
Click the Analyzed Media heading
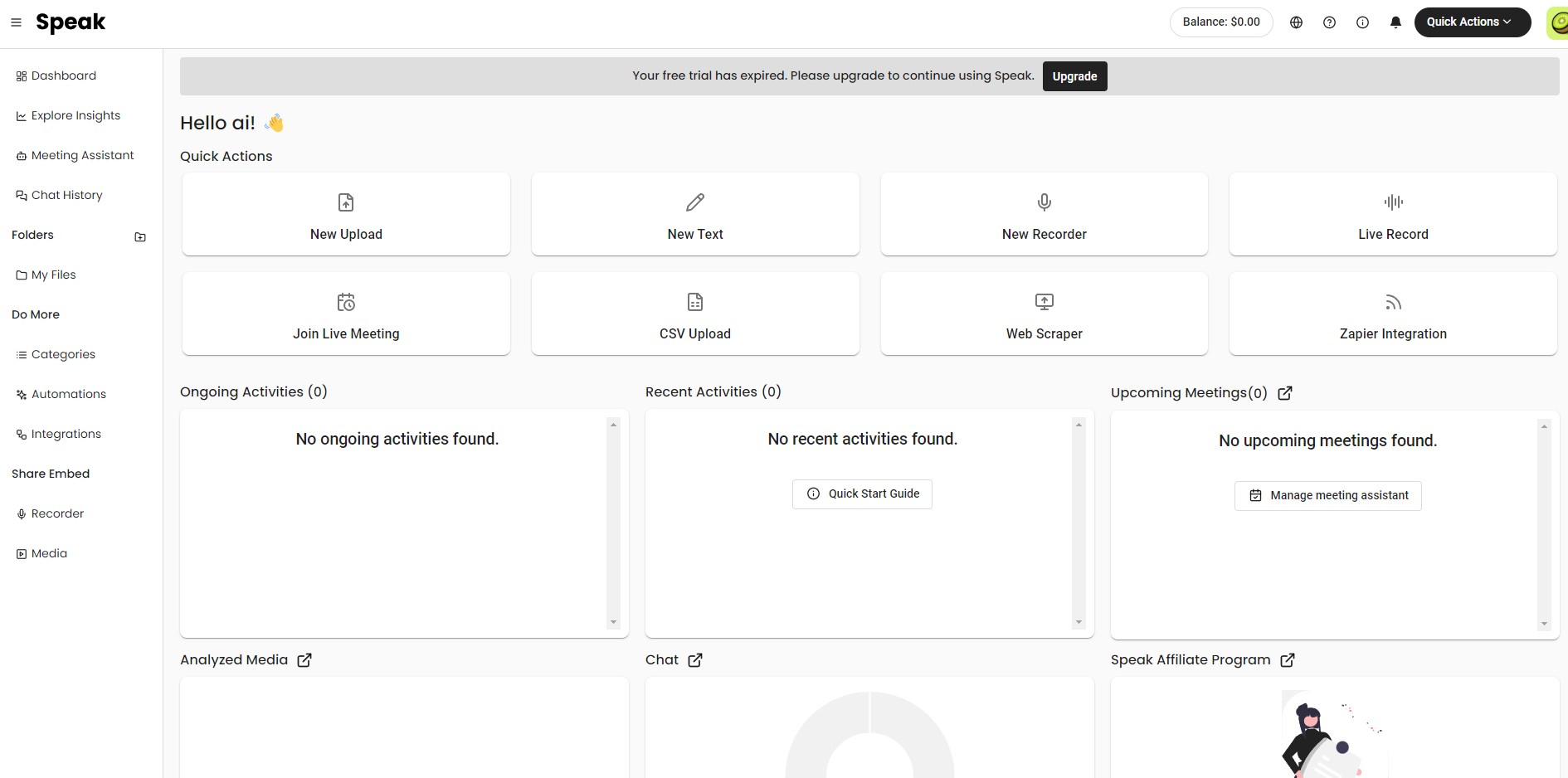coord(234,660)
